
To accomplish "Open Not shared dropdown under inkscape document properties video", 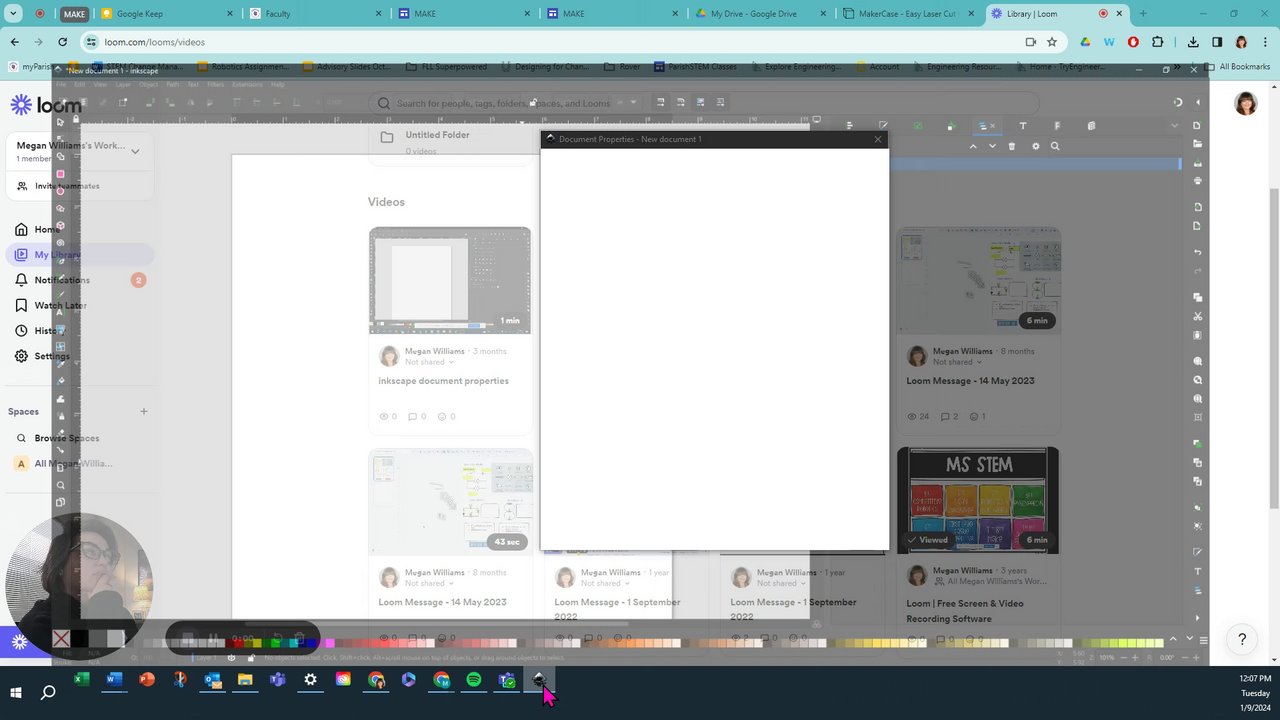I will click(x=428, y=362).
